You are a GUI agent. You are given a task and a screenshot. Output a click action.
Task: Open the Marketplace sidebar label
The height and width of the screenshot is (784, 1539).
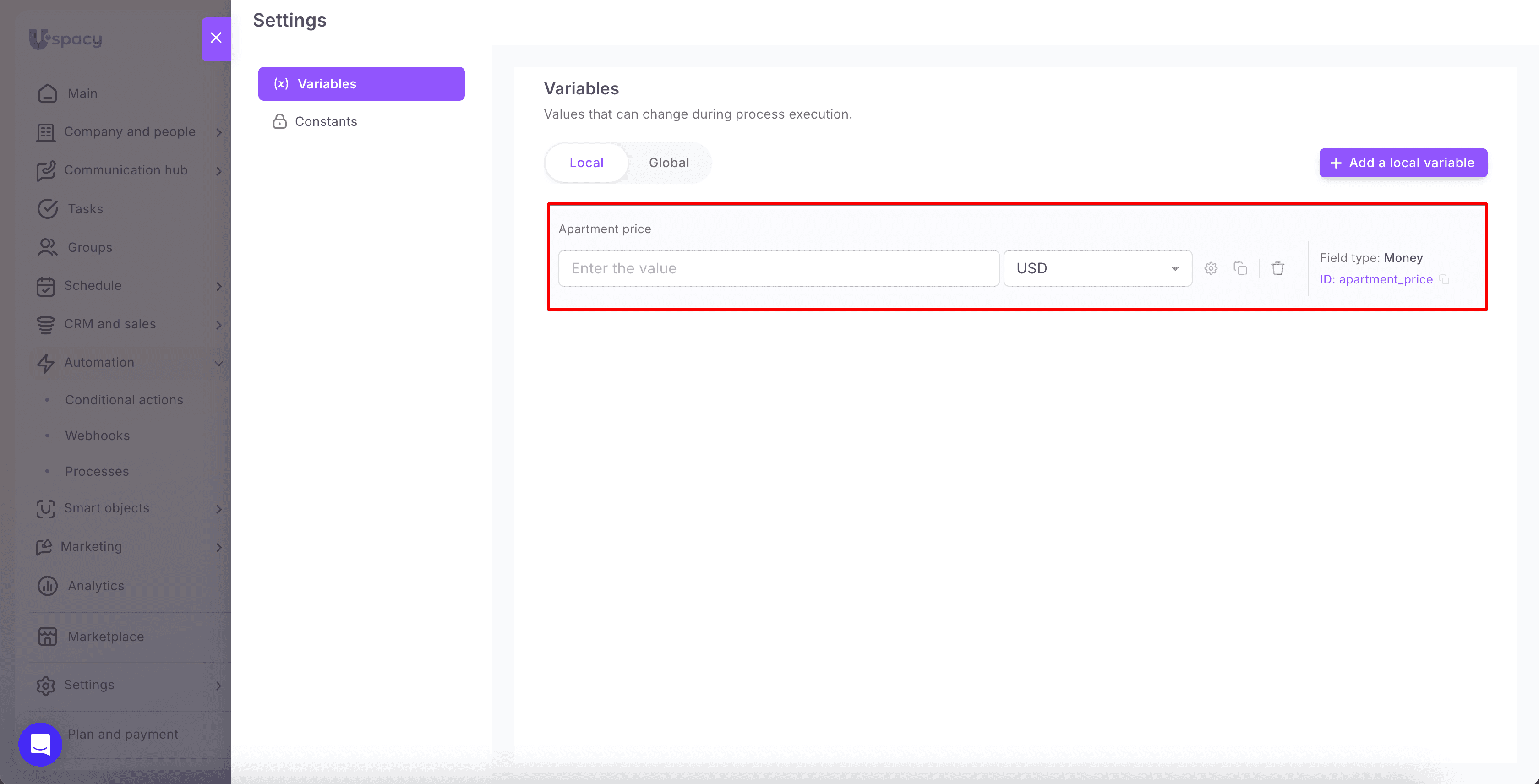coord(106,637)
